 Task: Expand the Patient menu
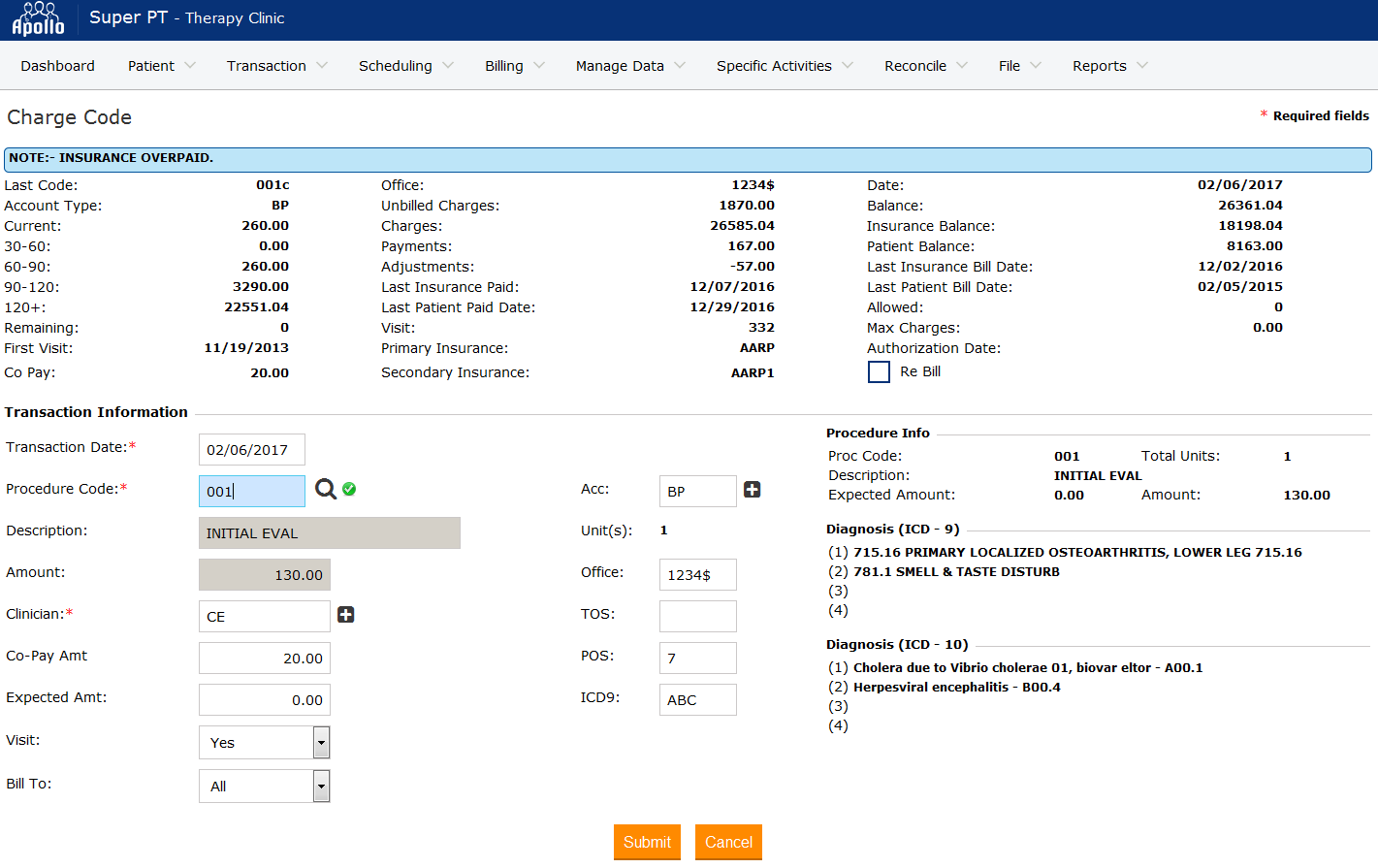[x=161, y=66]
